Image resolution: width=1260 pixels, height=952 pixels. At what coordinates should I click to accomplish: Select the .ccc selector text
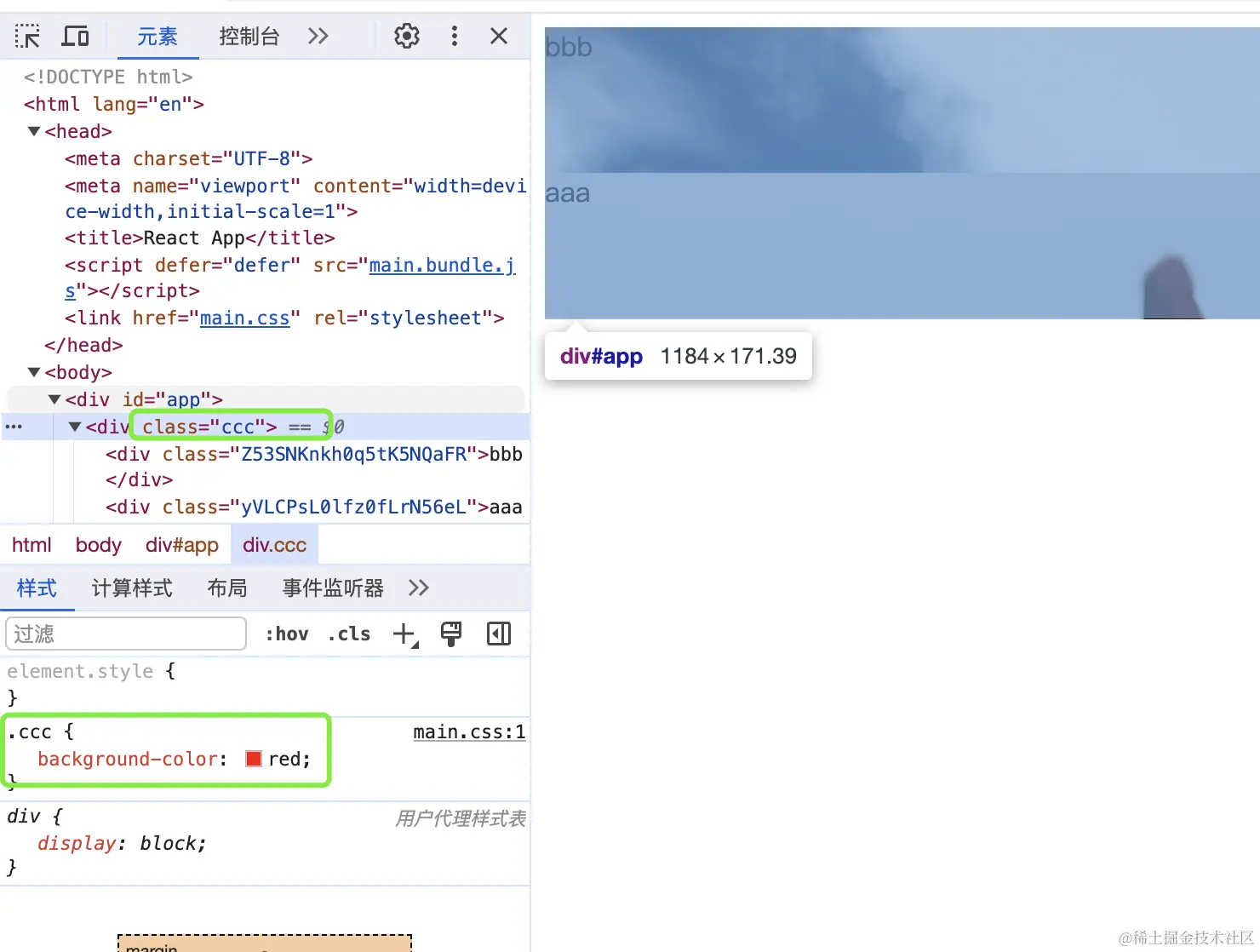tap(30, 732)
